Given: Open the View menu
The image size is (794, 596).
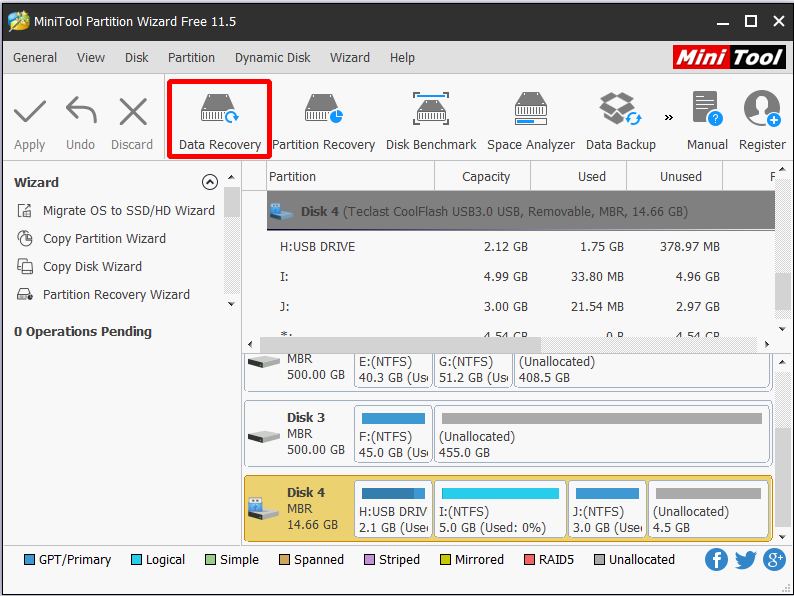Looking at the screenshot, I should 91,58.
